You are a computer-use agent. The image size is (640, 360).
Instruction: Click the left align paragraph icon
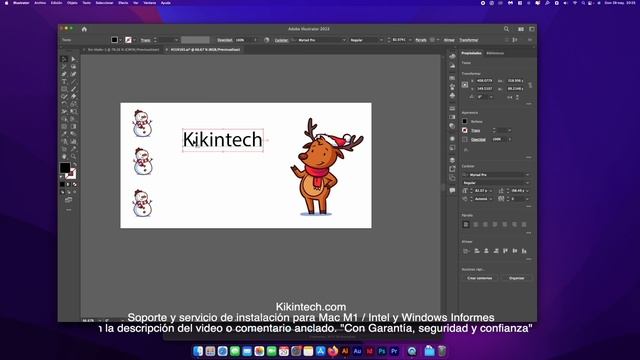tap(466, 224)
